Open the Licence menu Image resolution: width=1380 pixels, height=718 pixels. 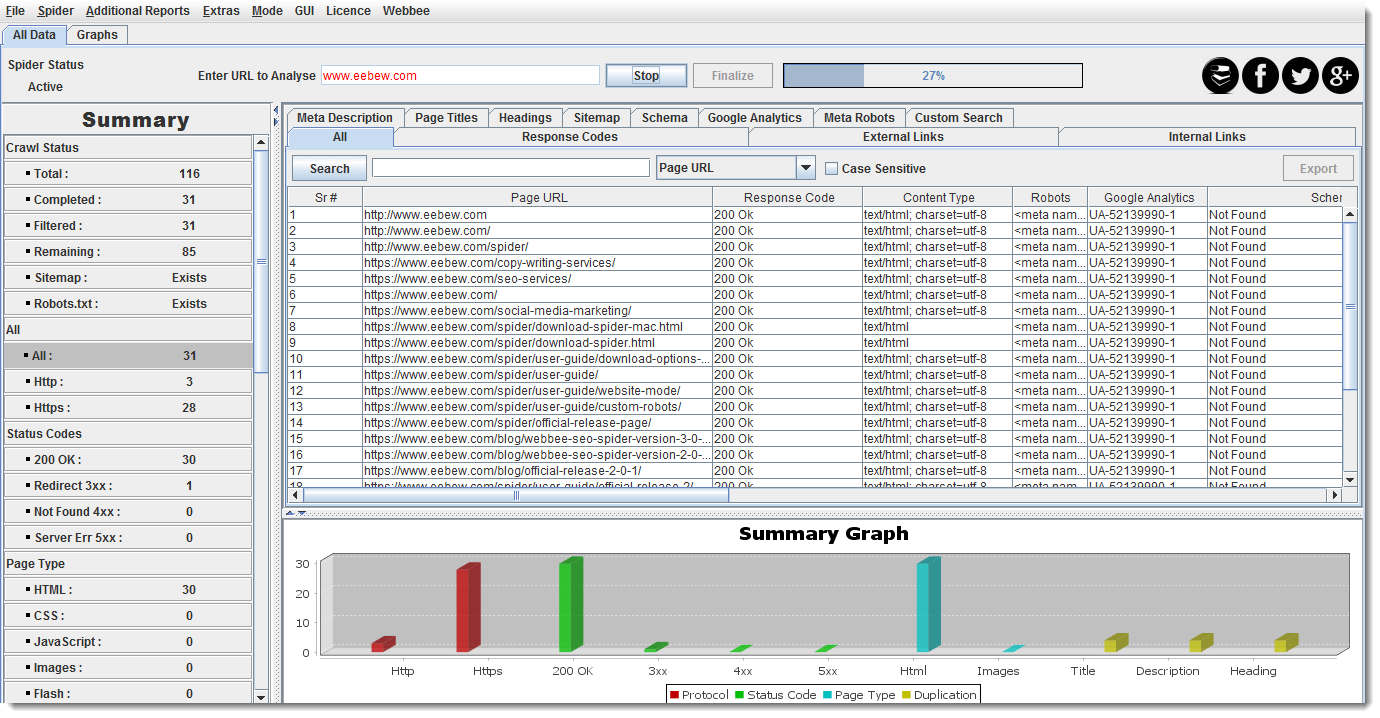(348, 11)
